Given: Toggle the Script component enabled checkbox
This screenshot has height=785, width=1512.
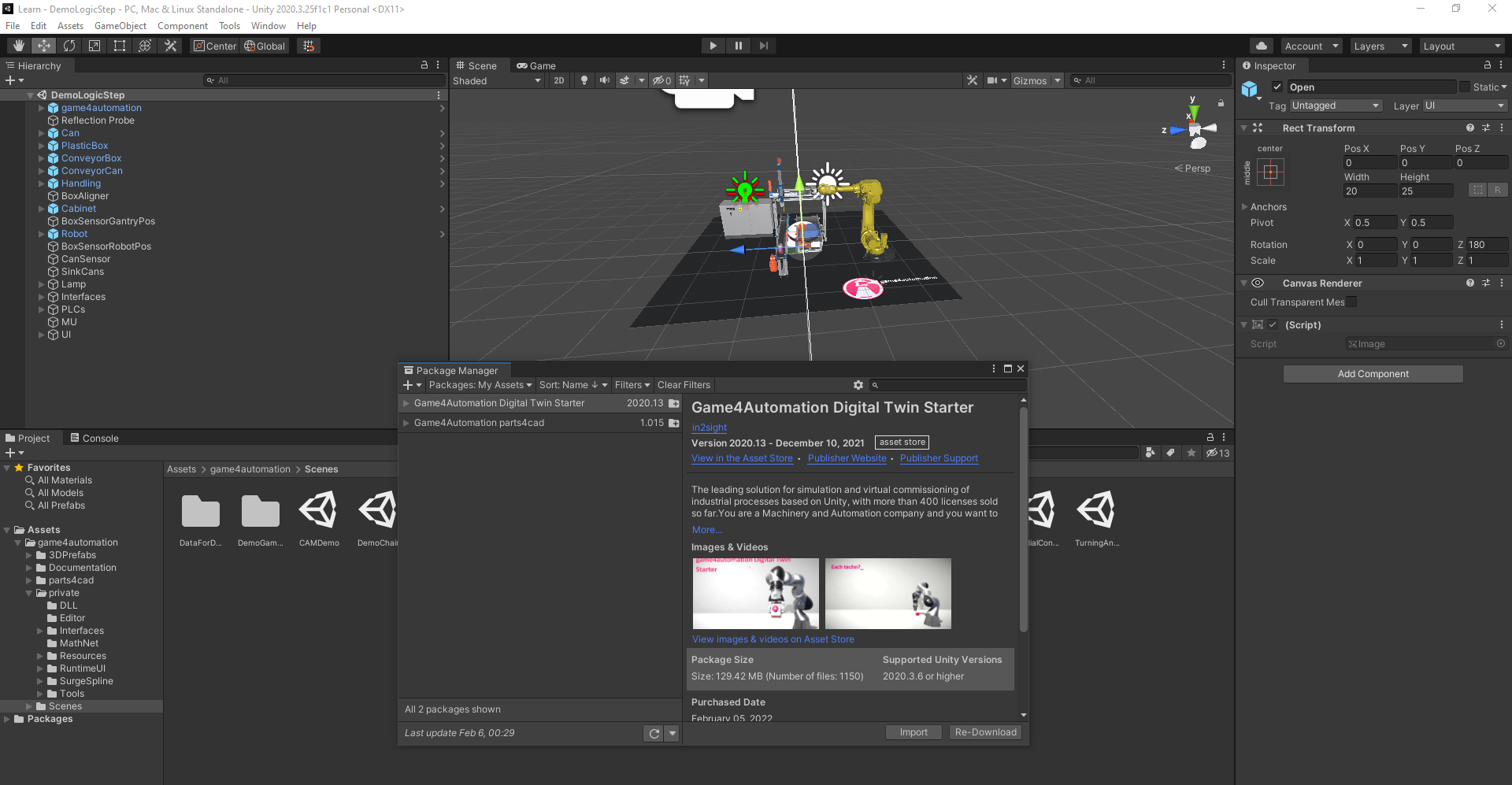Looking at the screenshot, I should click(x=1273, y=324).
